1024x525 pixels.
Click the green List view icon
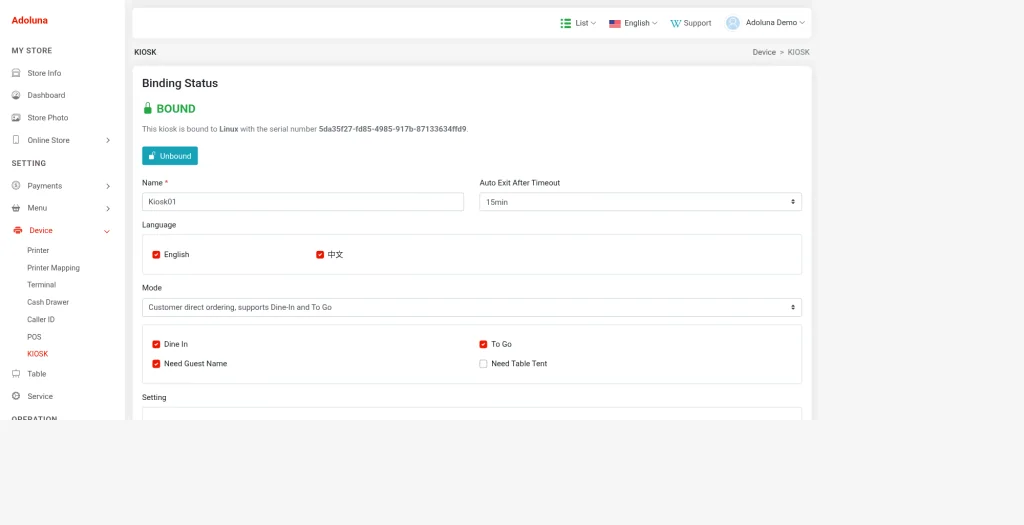point(566,23)
